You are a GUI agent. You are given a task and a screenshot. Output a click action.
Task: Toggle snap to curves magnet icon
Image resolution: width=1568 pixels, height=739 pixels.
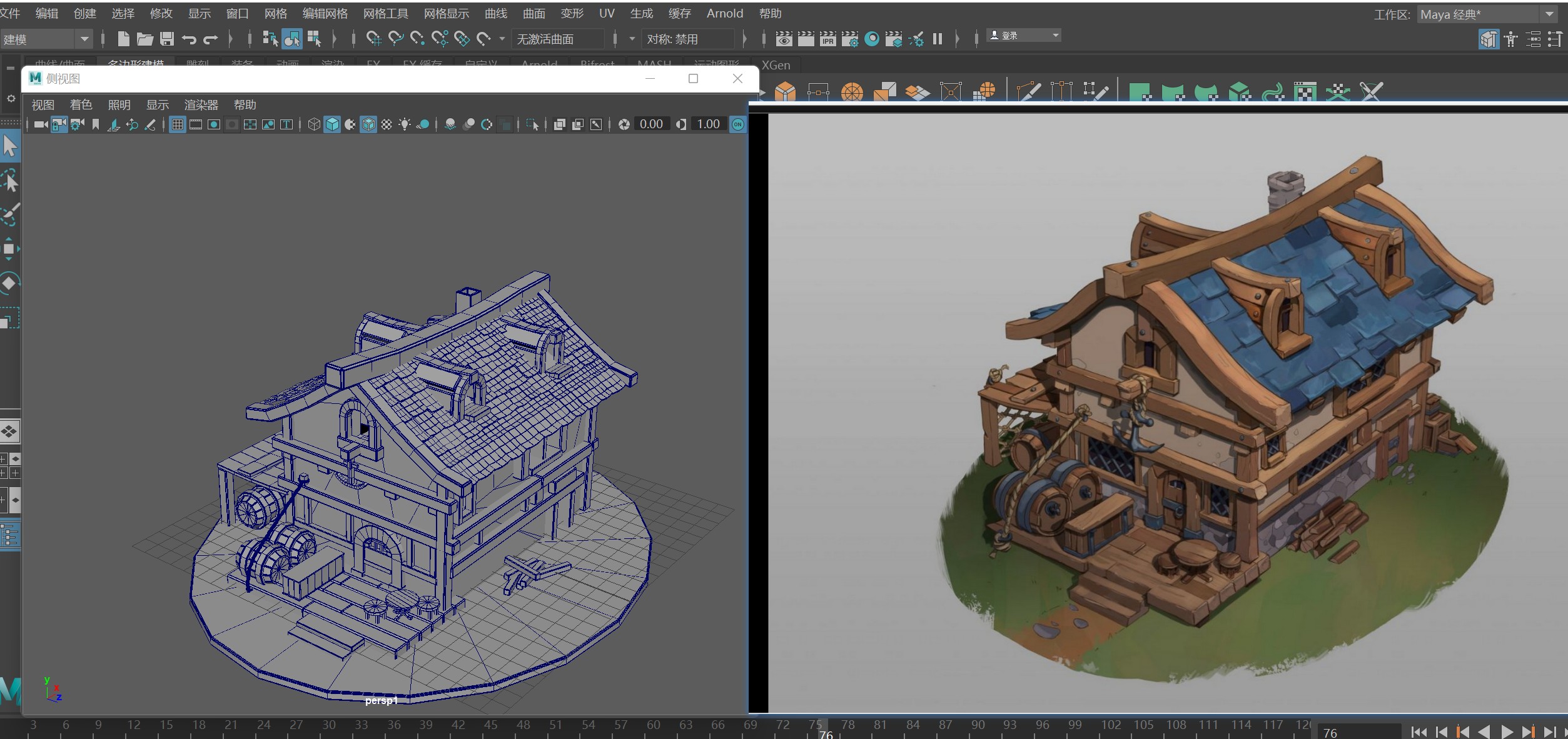tap(396, 39)
